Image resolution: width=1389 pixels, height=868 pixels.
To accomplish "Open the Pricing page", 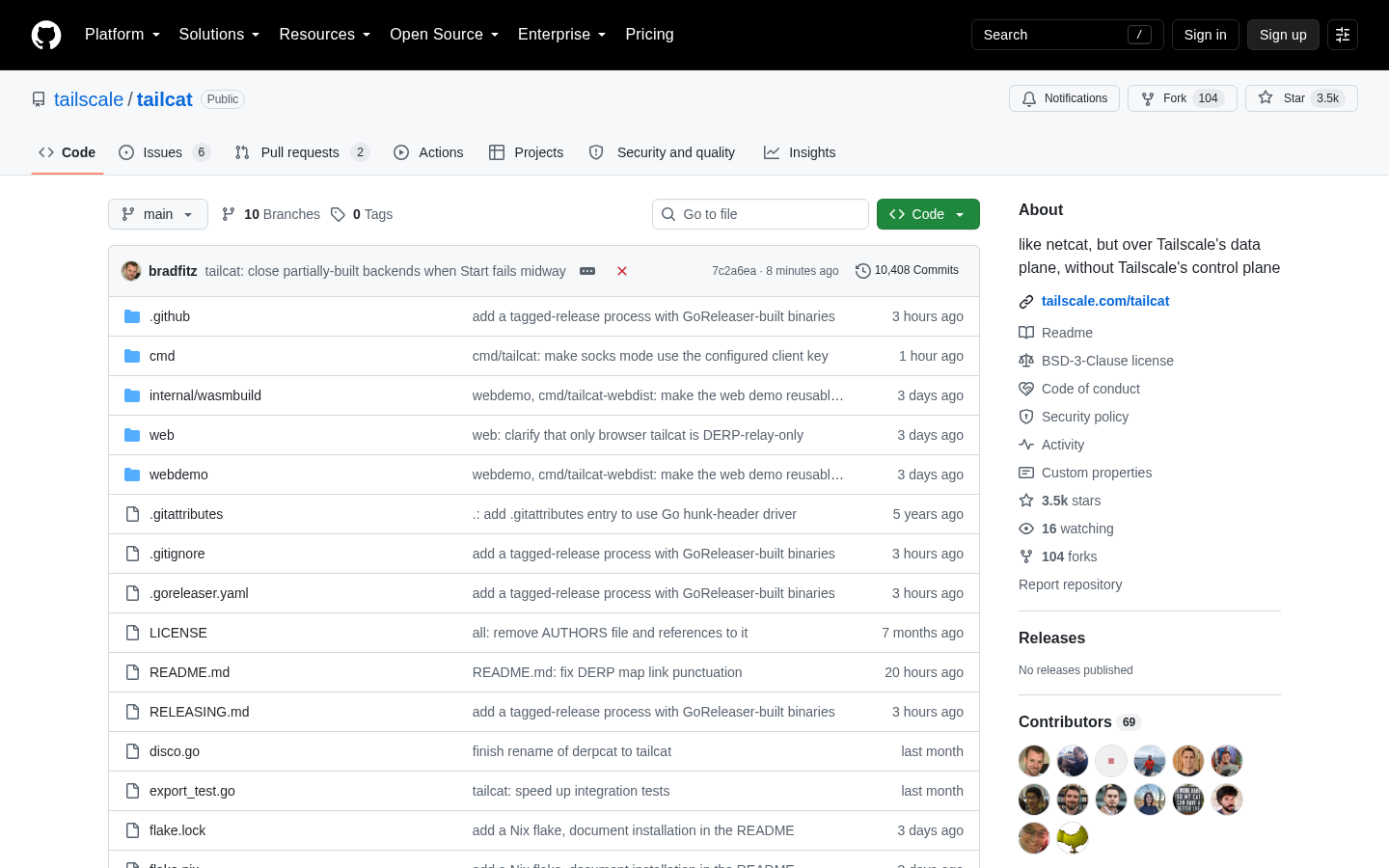I will (x=649, y=35).
